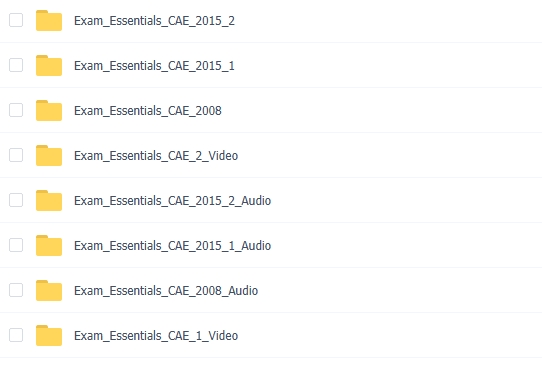Open the Exam_Essentials_CAE_2015_1 name link
This screenshot has width=542, height=366.
(x=154, y=66)
